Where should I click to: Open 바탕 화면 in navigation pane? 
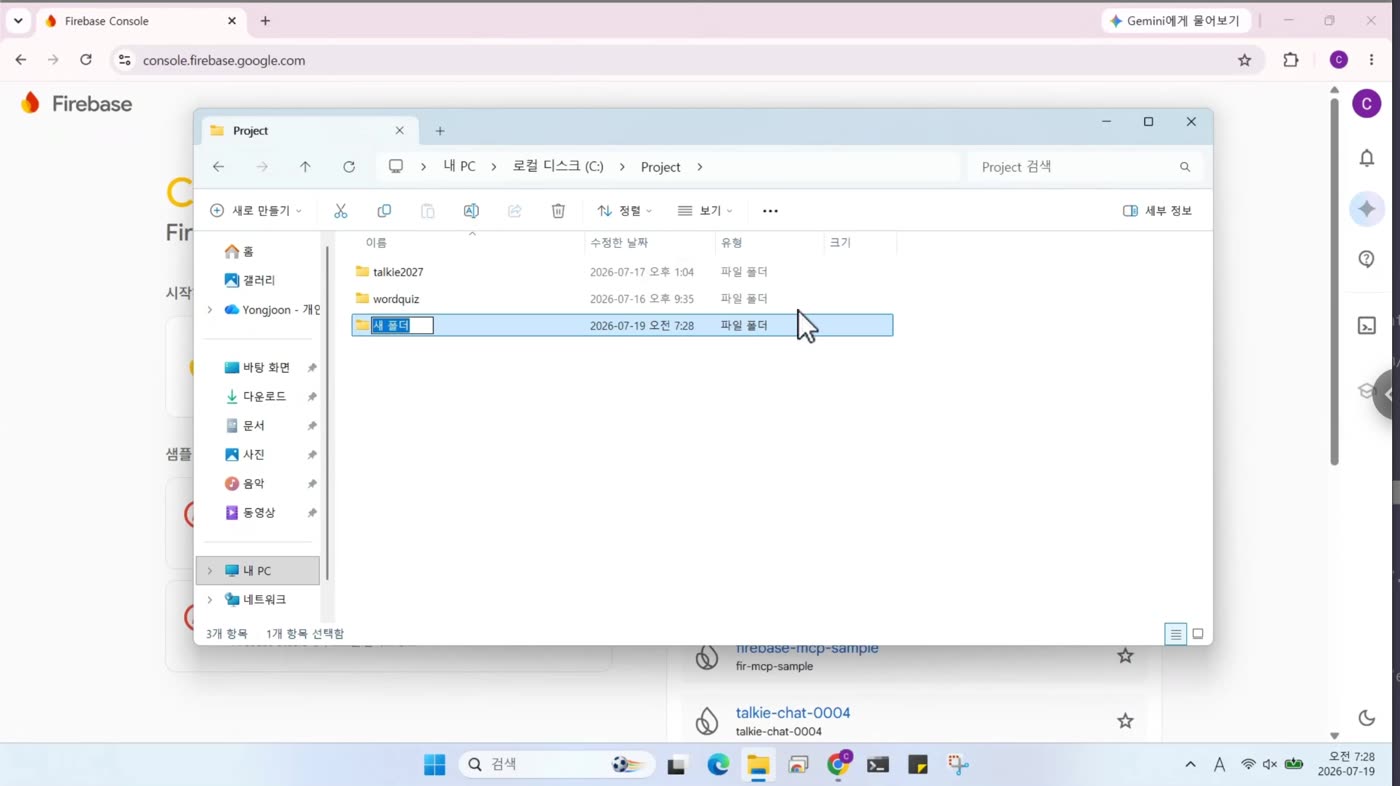click(266, 368)
